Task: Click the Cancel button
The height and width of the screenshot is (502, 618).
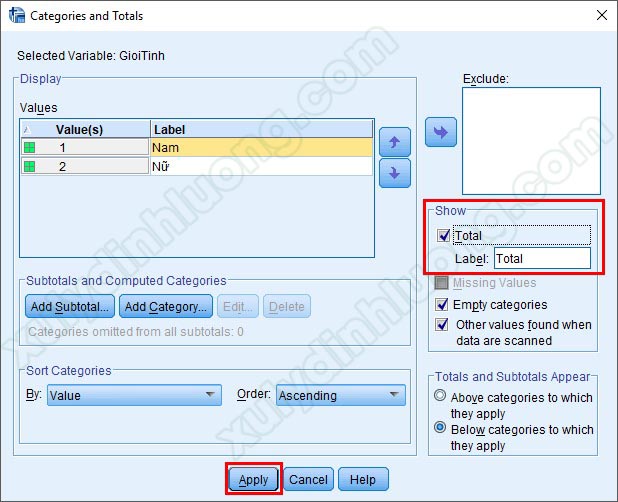Action: click(x=308, y=479)
